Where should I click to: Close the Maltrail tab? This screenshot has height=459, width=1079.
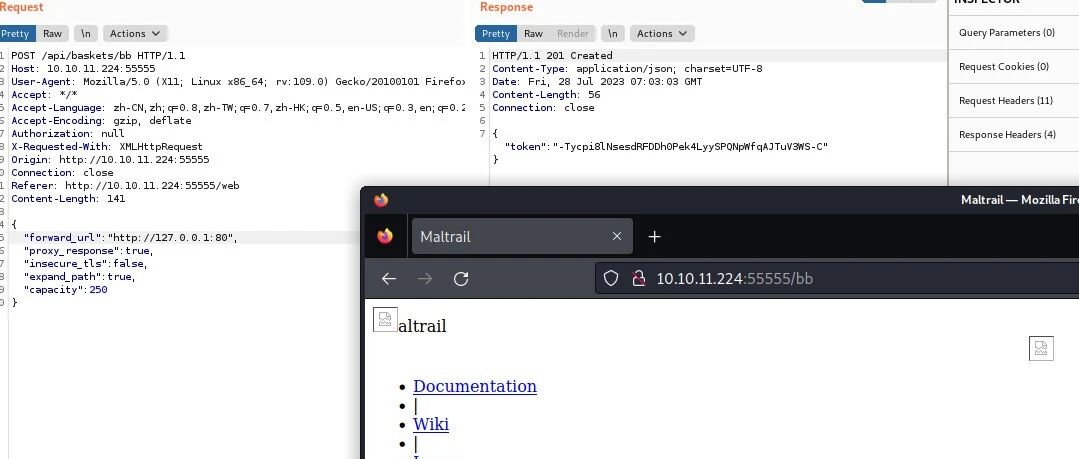click(617, 236)
